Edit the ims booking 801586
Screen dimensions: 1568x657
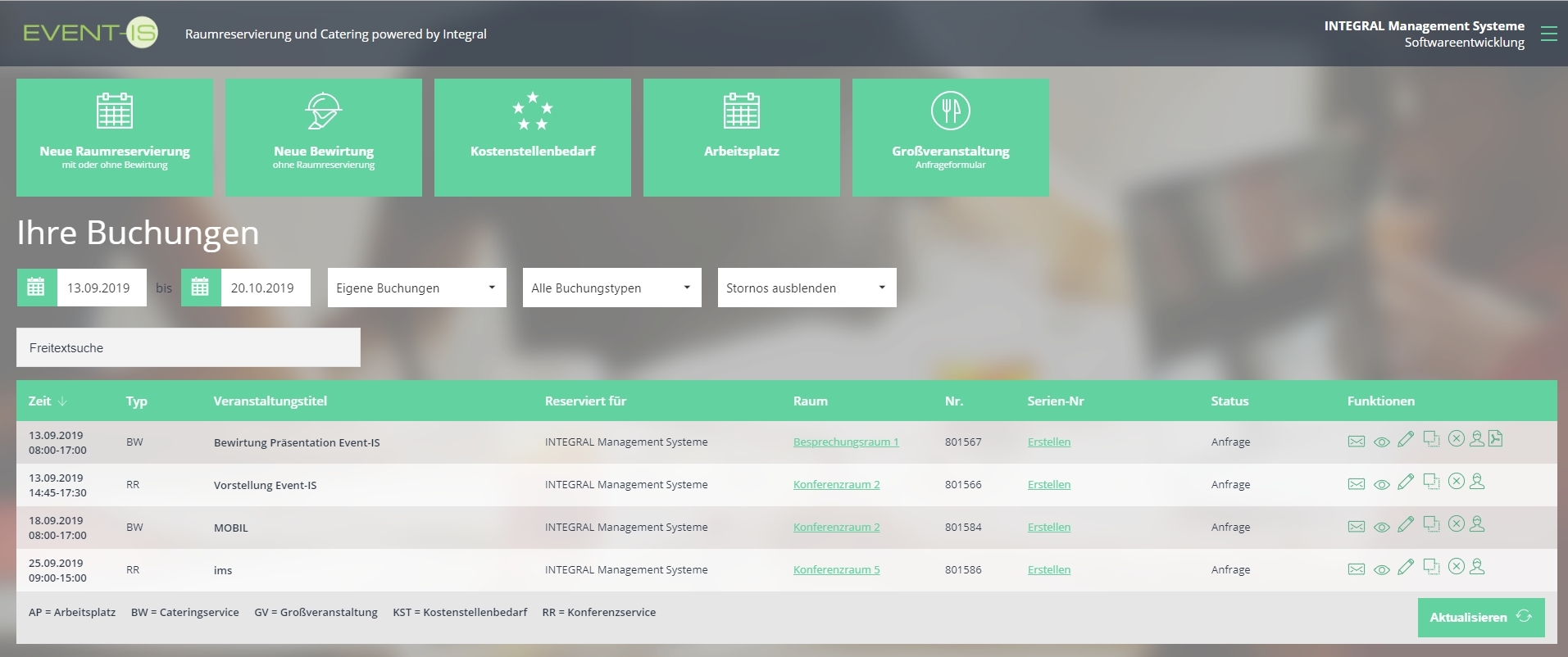click(x=1406, y=567)
